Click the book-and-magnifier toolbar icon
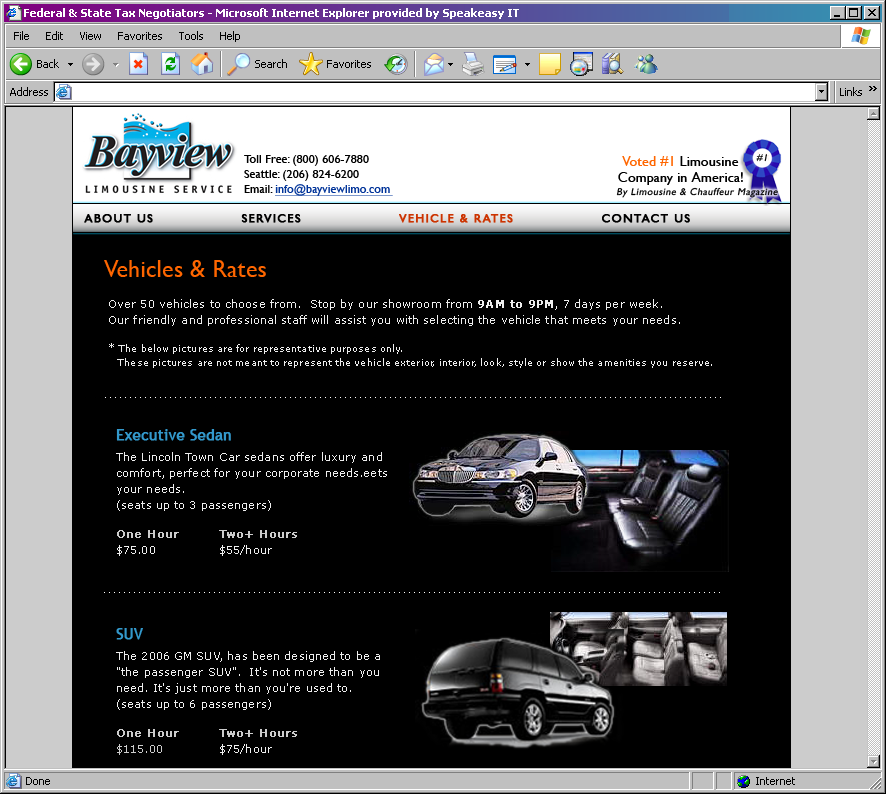This screenshot has height=794, width=886. click(x=612, y=64)
